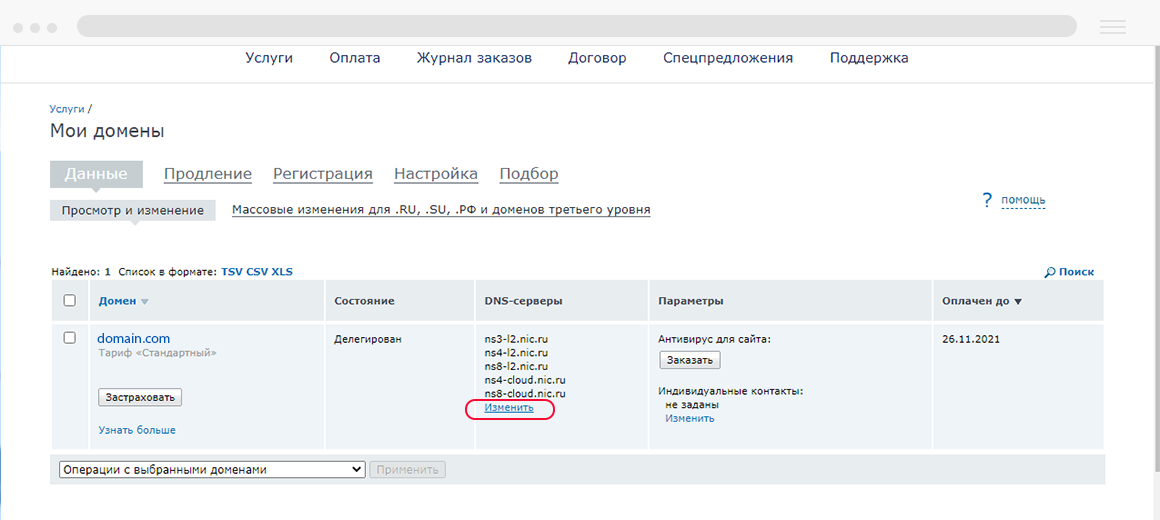1160x520 pixels.
Task: Open the Оплата menu item
Action: click(355, 58)
